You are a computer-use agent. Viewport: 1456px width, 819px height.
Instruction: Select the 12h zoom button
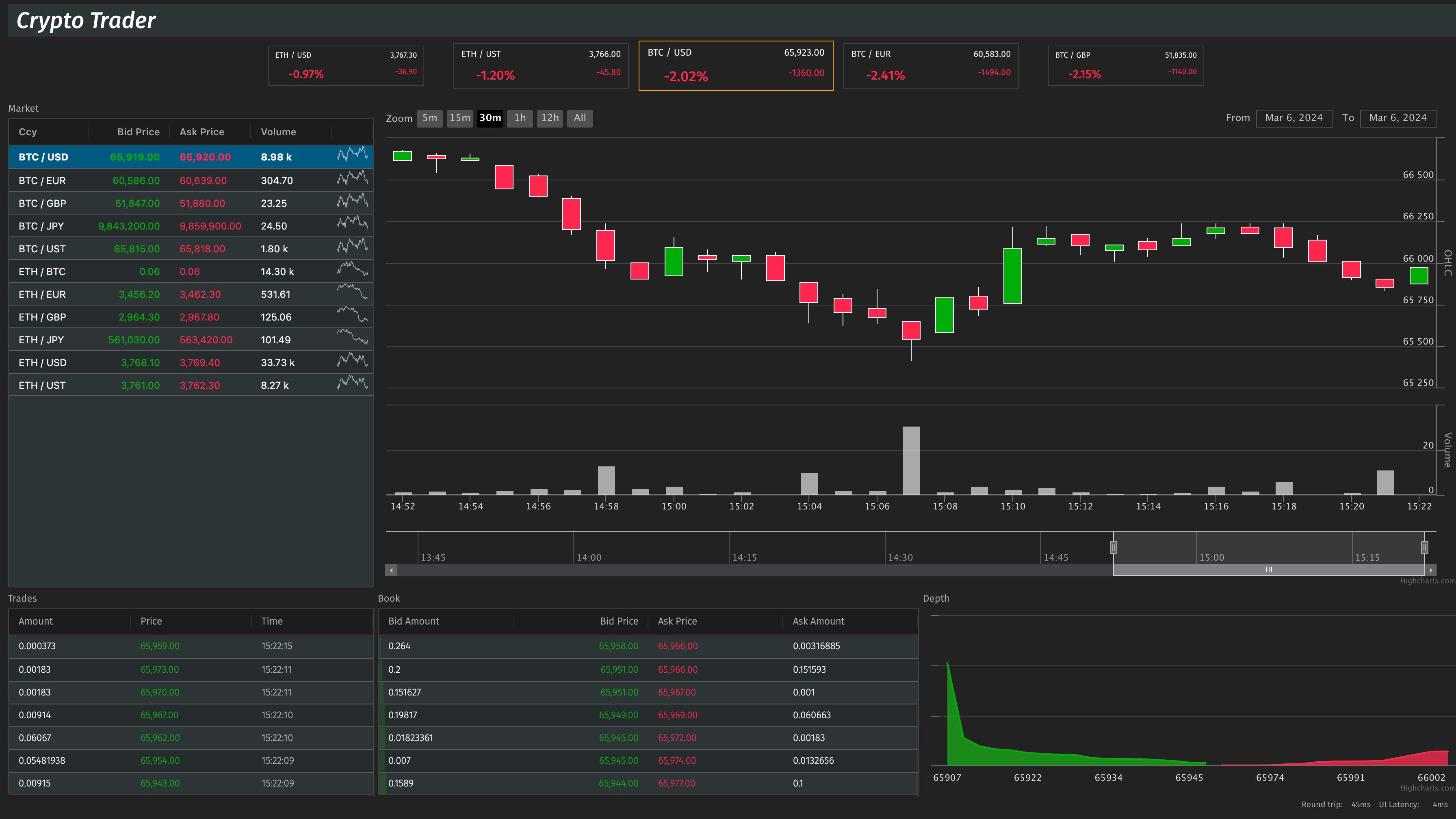tap(549, 118)
